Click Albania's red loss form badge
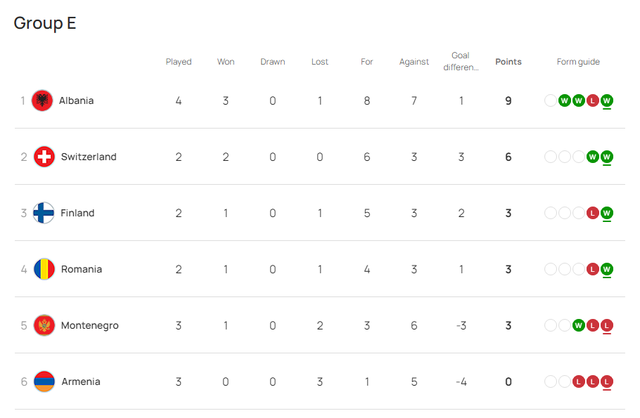Viewport: 640px width, 418px height. pyautogui.click(x=593, y=100)
